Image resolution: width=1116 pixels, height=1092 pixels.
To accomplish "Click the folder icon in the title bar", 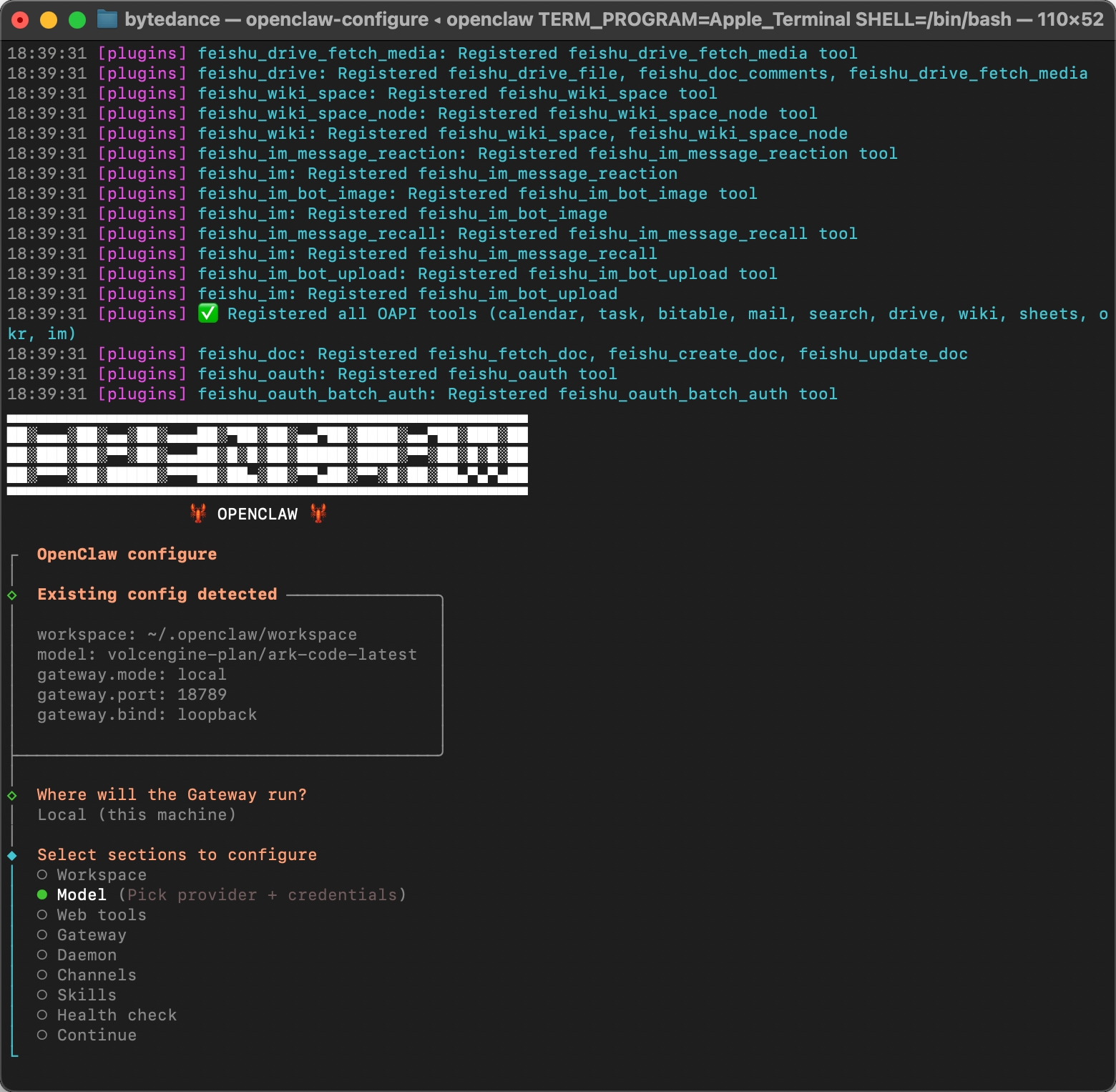I will [x=107, y=19].
